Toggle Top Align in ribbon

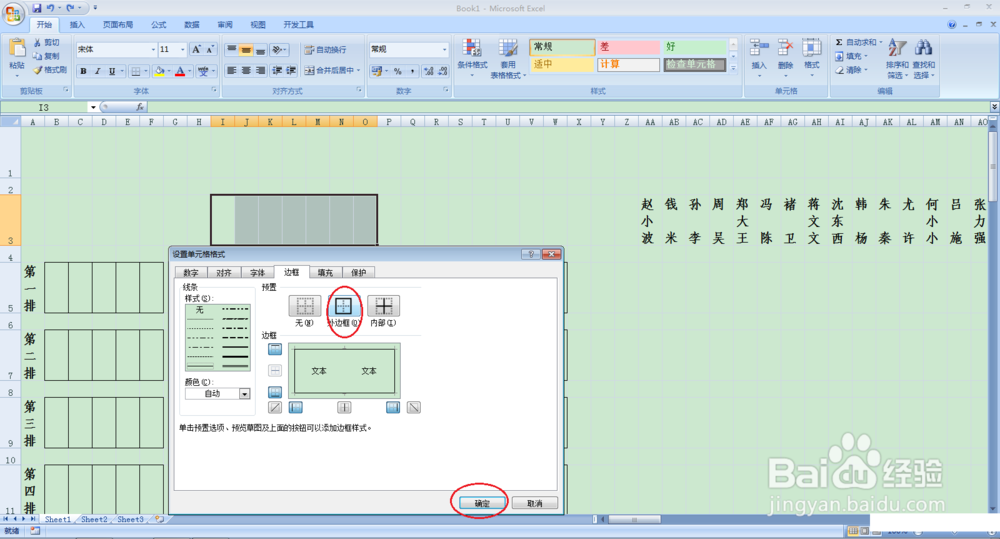click(x=232, y=50)
